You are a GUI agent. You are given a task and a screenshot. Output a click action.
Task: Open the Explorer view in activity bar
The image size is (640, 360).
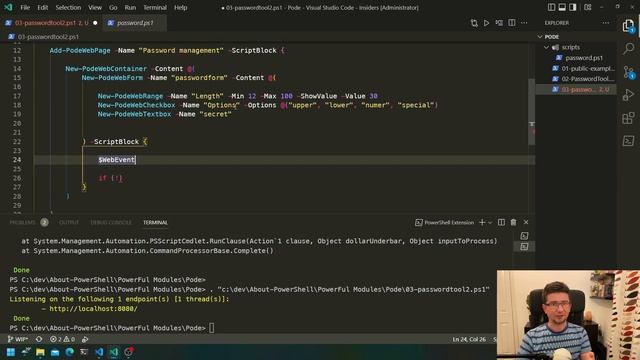click(x=628, y=26)
